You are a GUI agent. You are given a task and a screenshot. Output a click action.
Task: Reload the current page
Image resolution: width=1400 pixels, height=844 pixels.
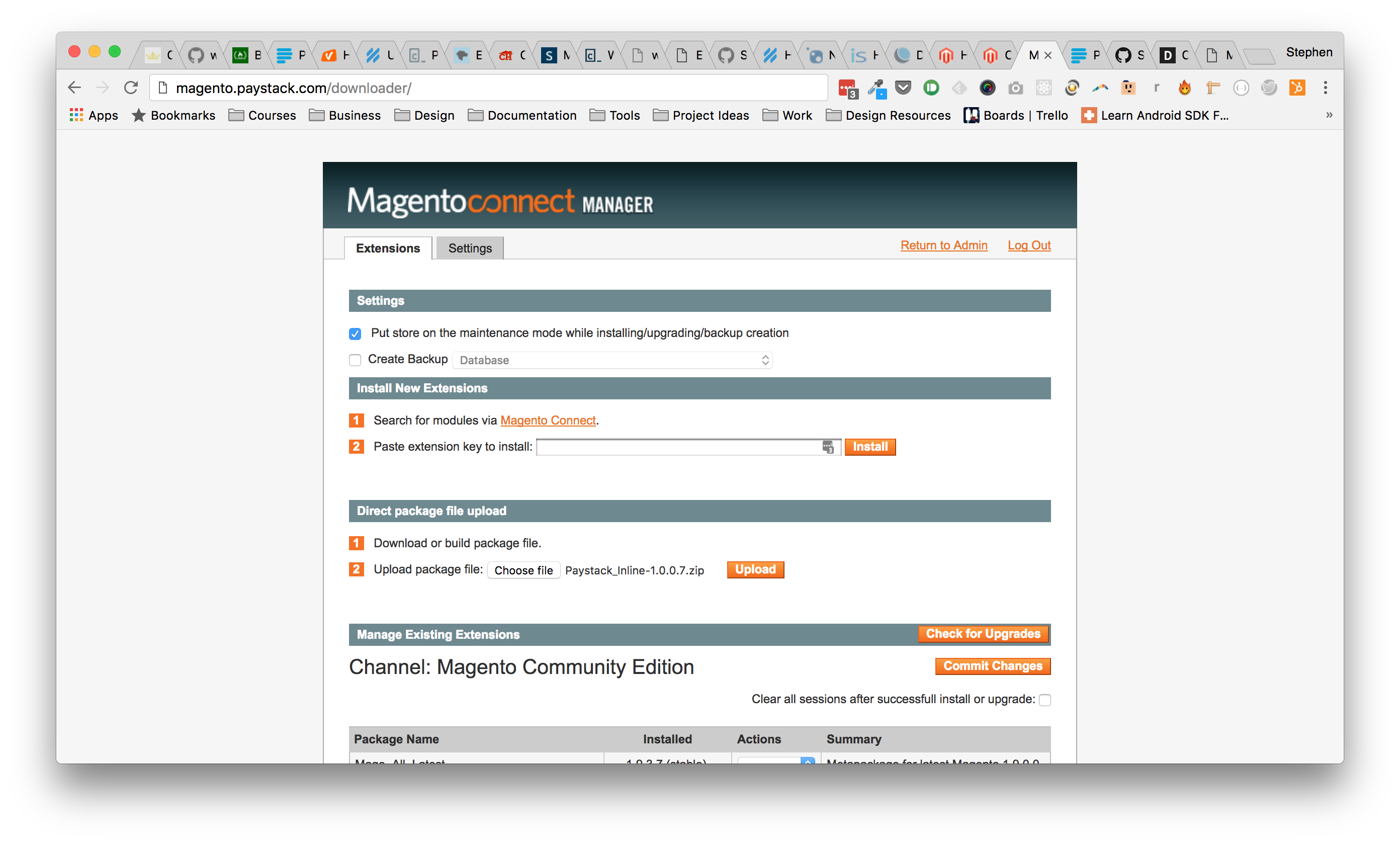pos(131,88)
